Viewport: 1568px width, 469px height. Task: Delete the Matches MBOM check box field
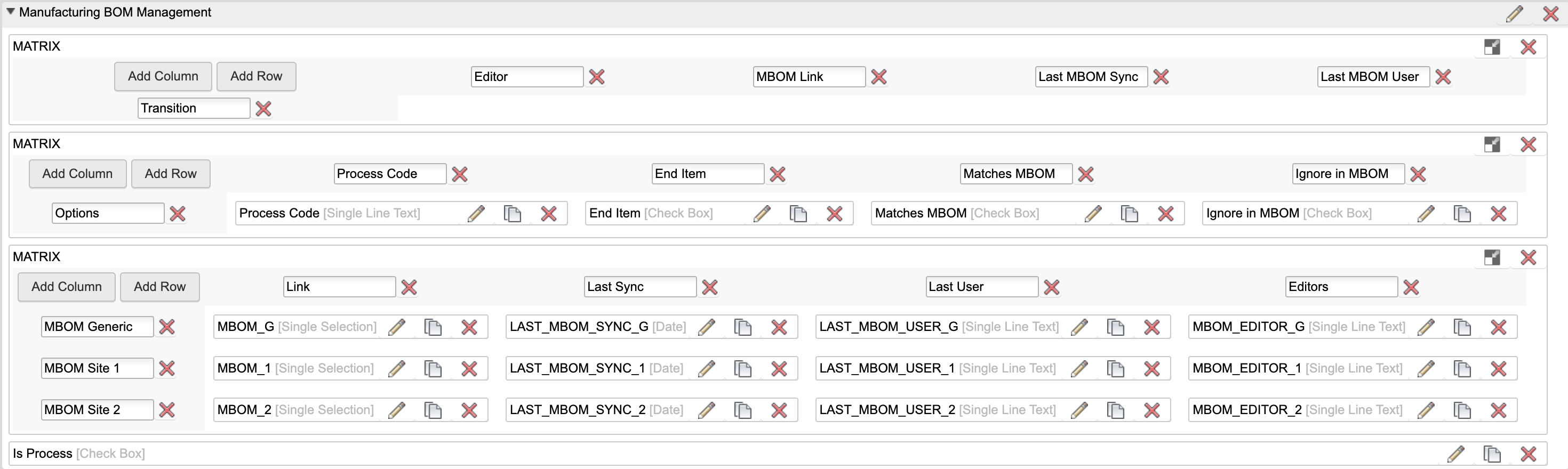(x=1165, y=214)
